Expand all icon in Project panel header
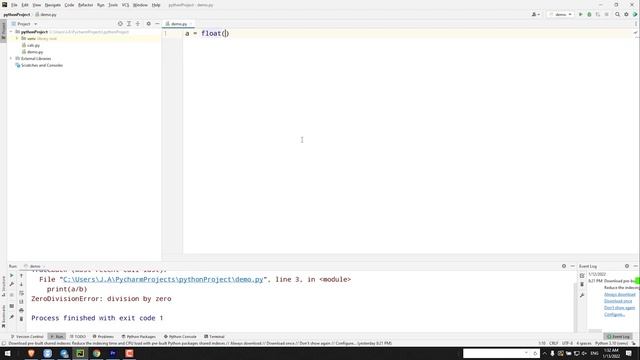Viewport: 640px width, 360px height. (129, 24)
